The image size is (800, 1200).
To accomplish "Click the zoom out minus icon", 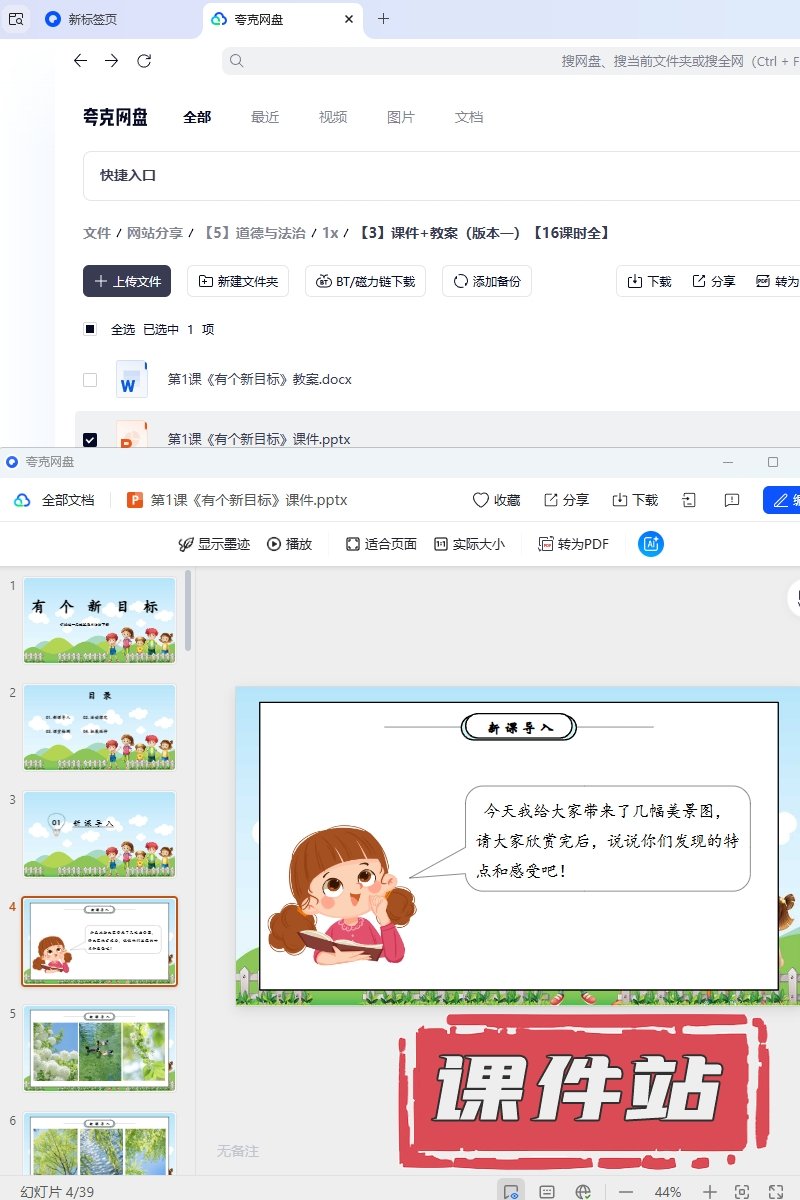I will click(626, 1191).
